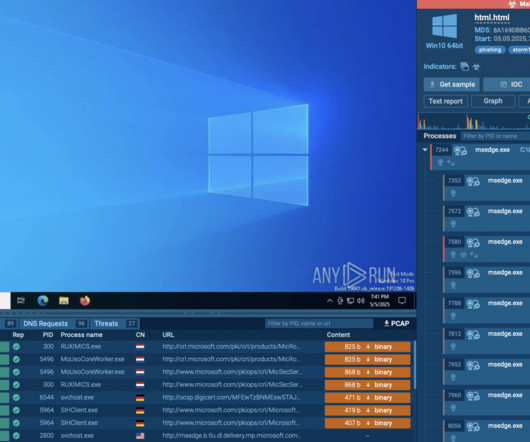The width and height of the screenshot is (530, 442).
Task: Download the PCAP file
Action: click(x=396, y=323)
